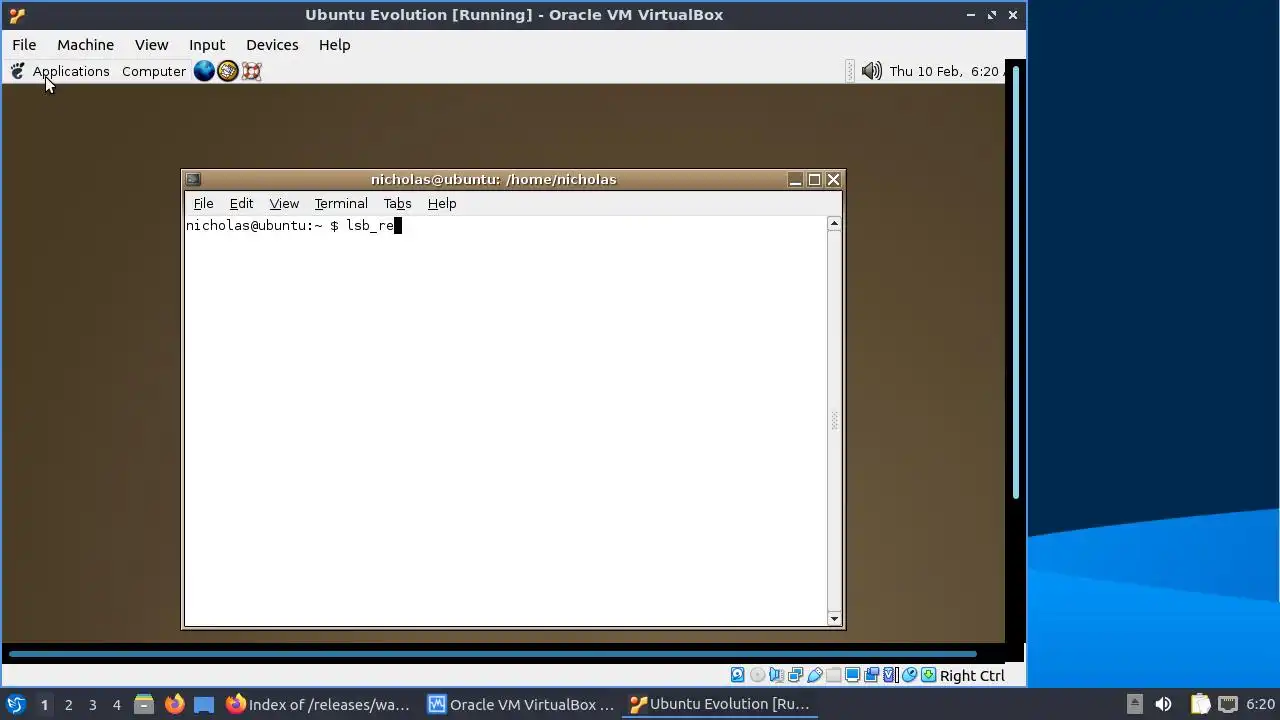The width and height of the screenshot is (1280, 720).
Task: Open the terminal window menu icon in its title bar
Action: tap(193, 180)
